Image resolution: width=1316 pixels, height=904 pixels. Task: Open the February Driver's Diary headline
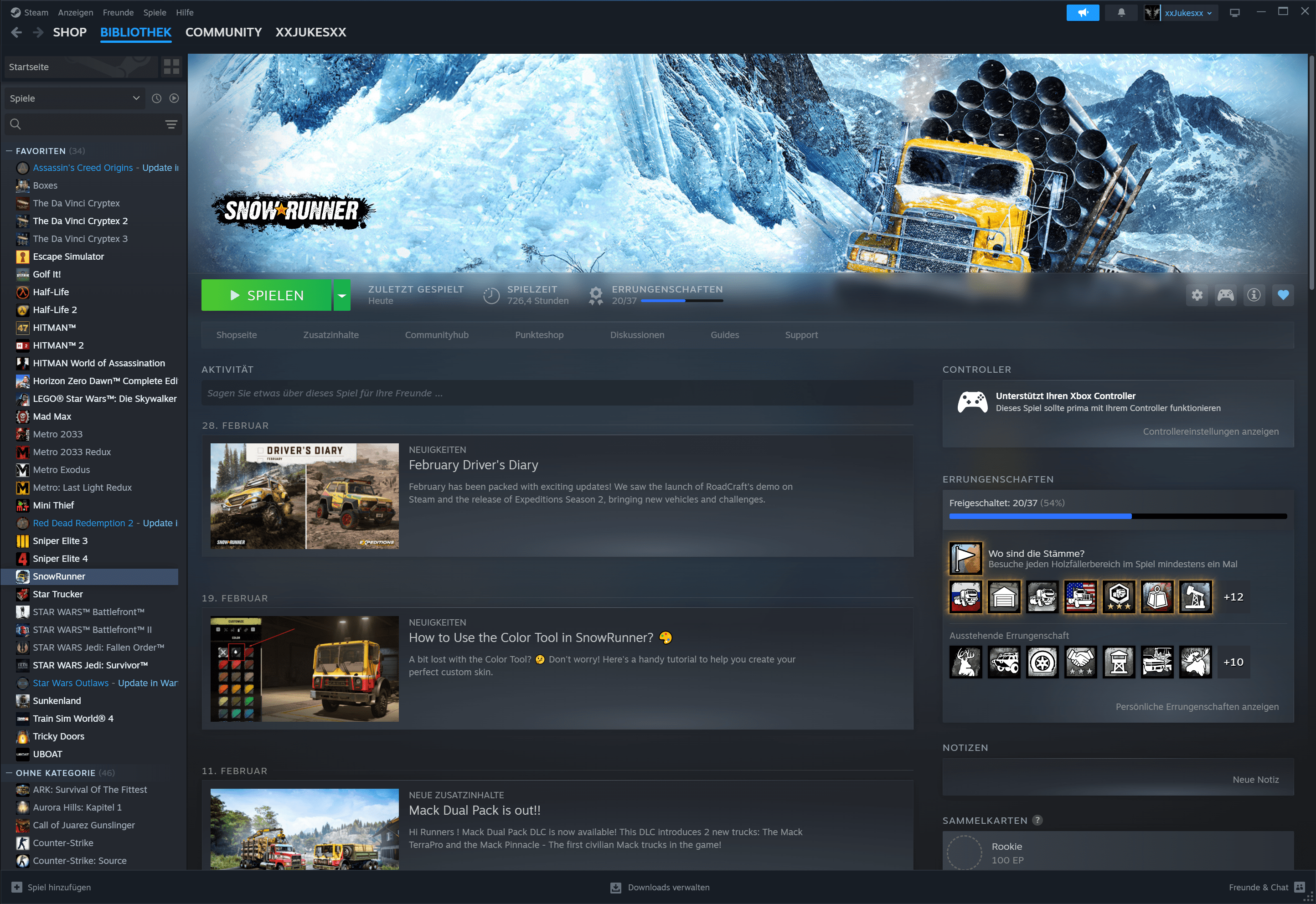click(x=474, y=465)
